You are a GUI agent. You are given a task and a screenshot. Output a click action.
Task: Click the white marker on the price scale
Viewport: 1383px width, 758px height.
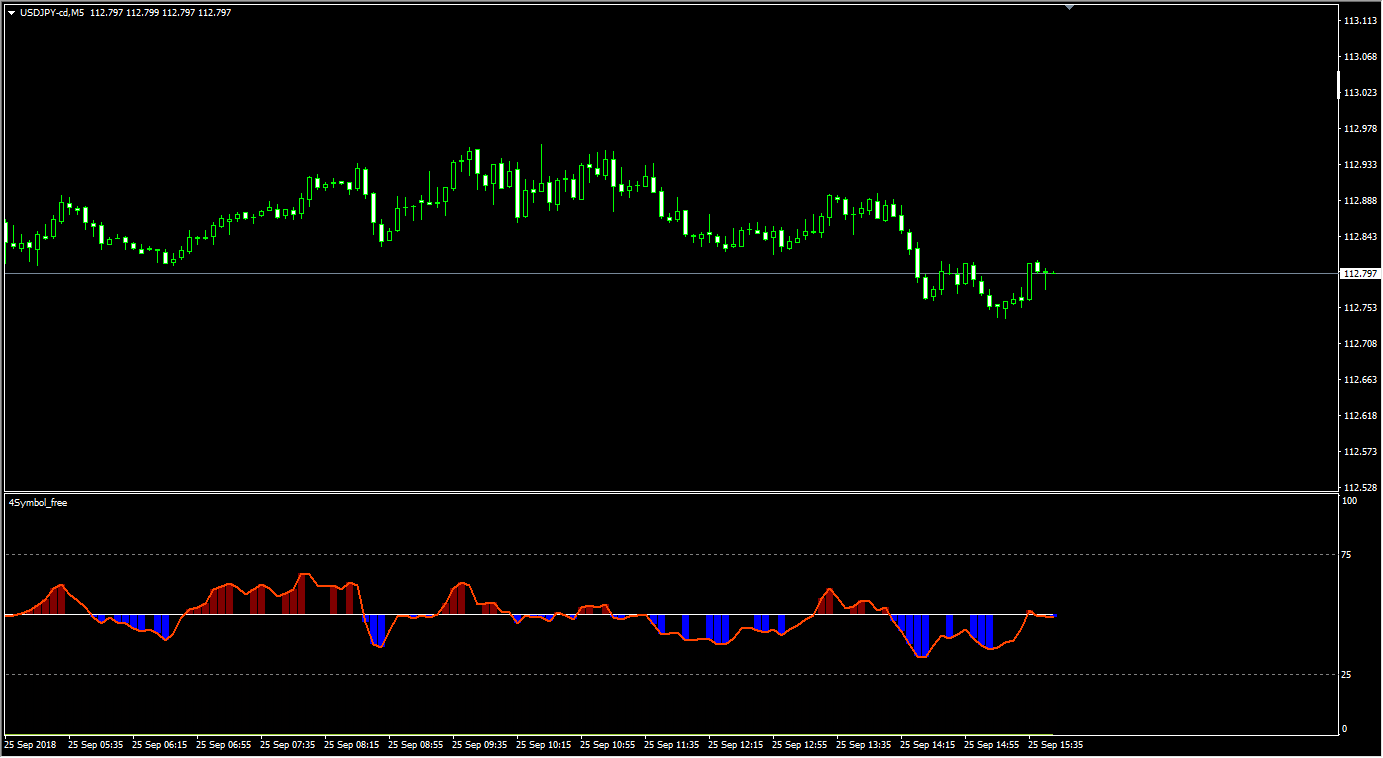(x=1339, y=86)
